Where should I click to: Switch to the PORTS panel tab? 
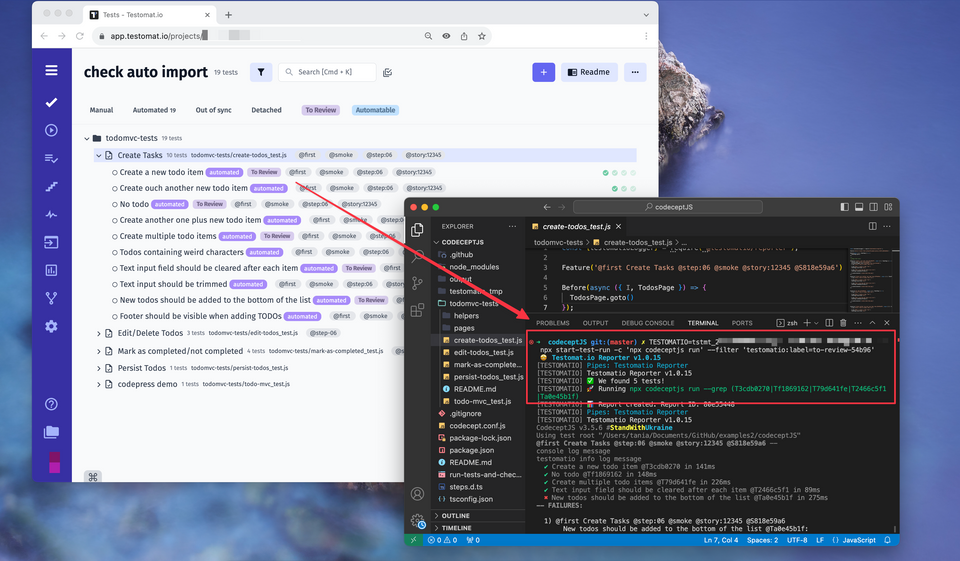(741, 323)
